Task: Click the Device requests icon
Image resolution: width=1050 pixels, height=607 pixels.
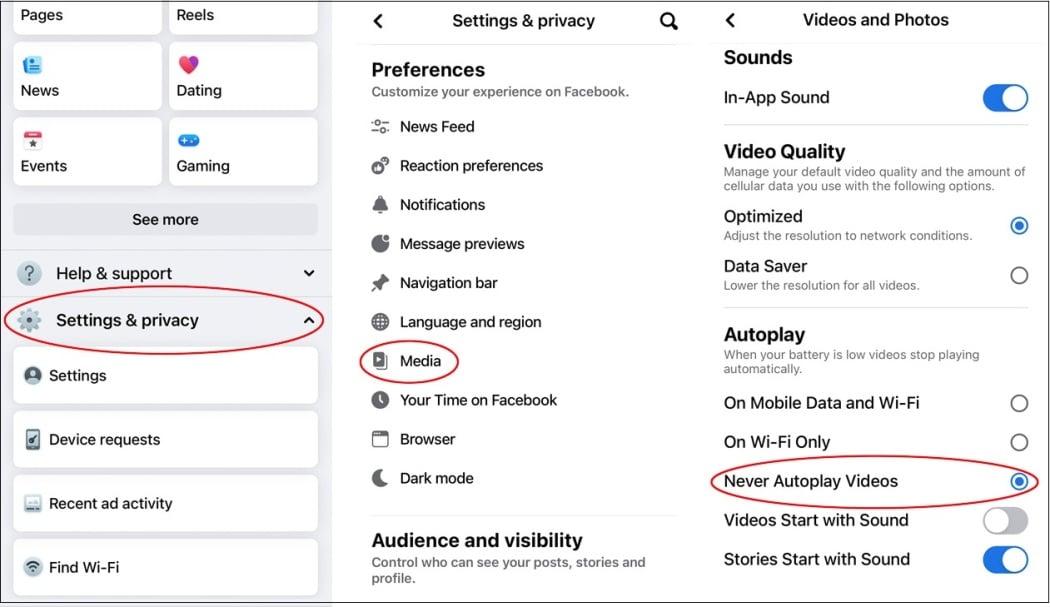Action: (x=32, y=440)
